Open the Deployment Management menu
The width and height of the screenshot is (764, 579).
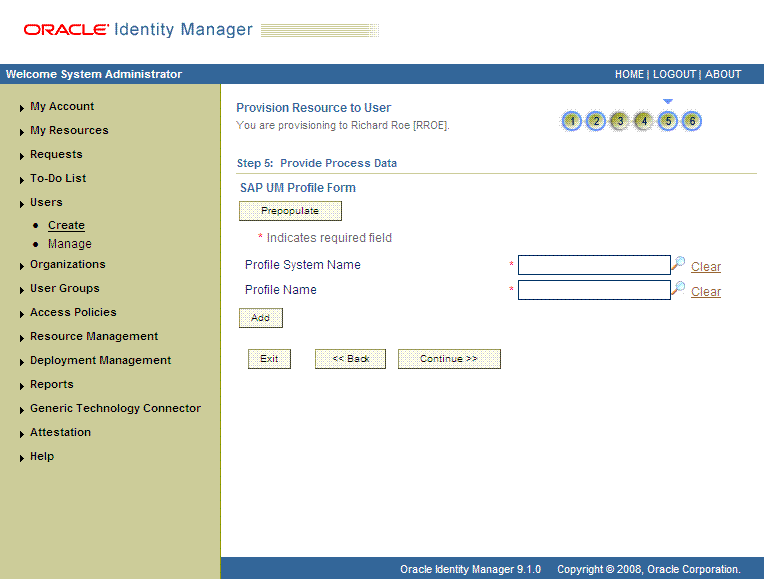click(x=100, y=360)
